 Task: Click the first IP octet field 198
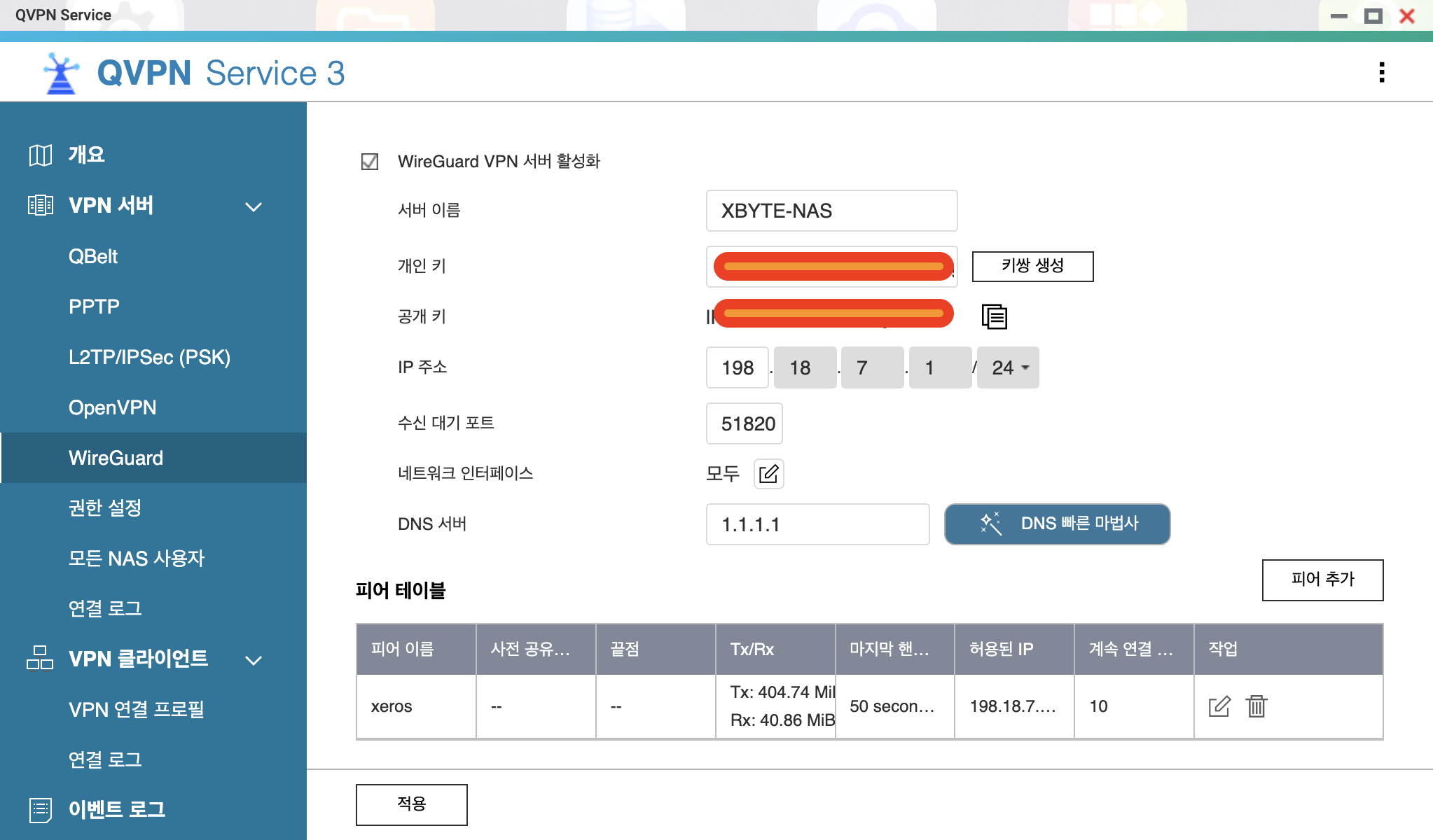tap(737, 367)
